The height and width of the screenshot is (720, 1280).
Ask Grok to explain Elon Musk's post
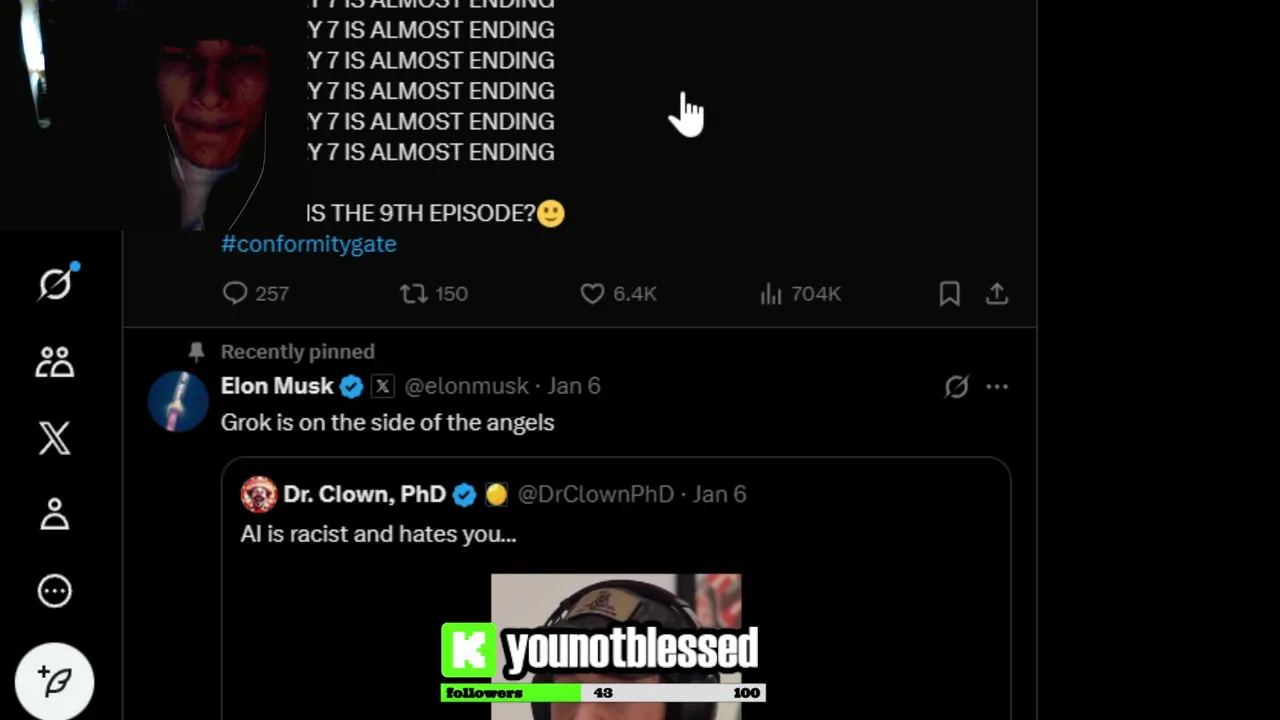(956, 386)
